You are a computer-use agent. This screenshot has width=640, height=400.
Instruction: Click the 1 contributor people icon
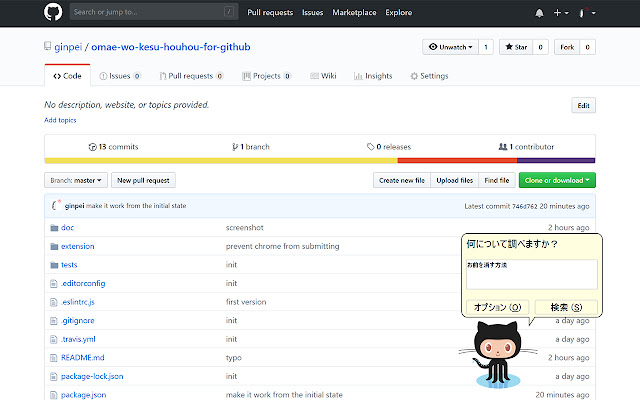click(x=503, y=146)
